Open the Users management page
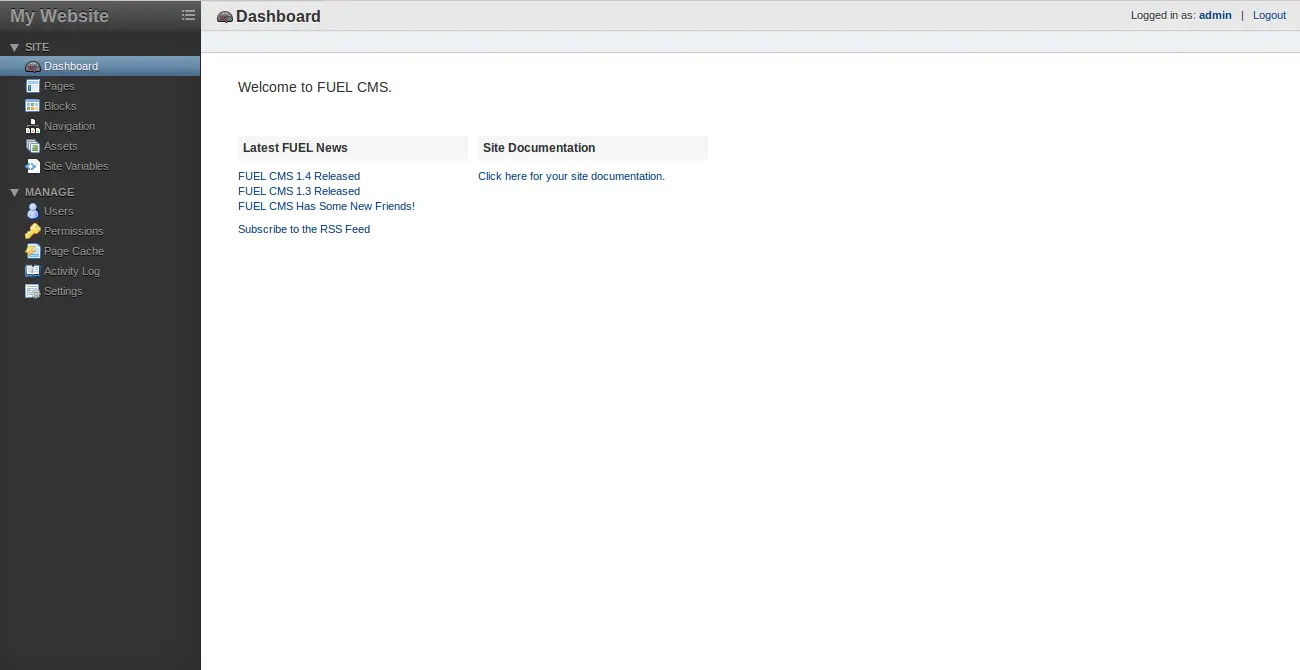Viewport: 1300px width, 670px height. point(100,211)
